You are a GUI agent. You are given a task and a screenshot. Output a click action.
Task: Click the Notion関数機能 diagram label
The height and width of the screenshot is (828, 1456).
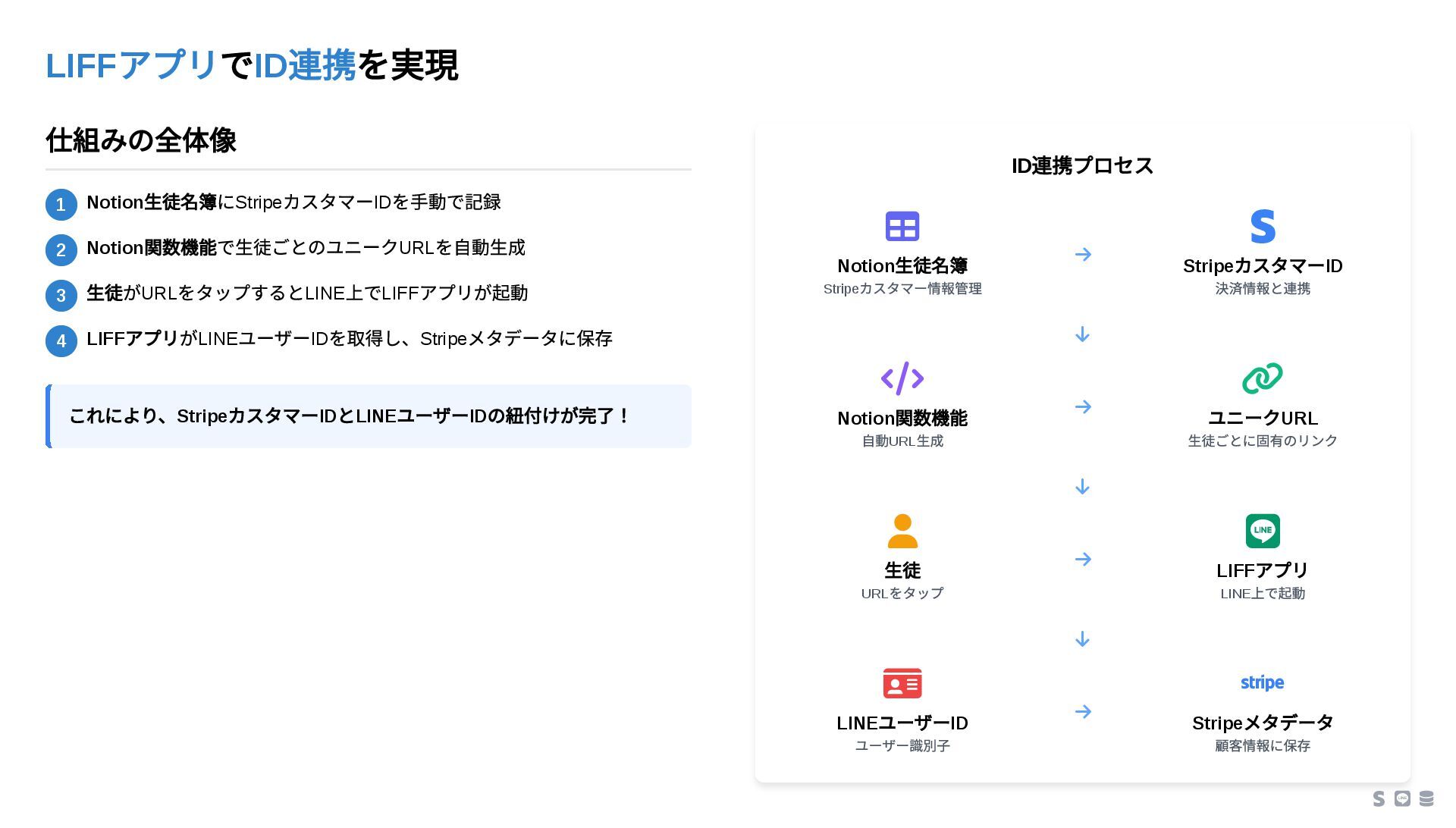pos(902,419)
